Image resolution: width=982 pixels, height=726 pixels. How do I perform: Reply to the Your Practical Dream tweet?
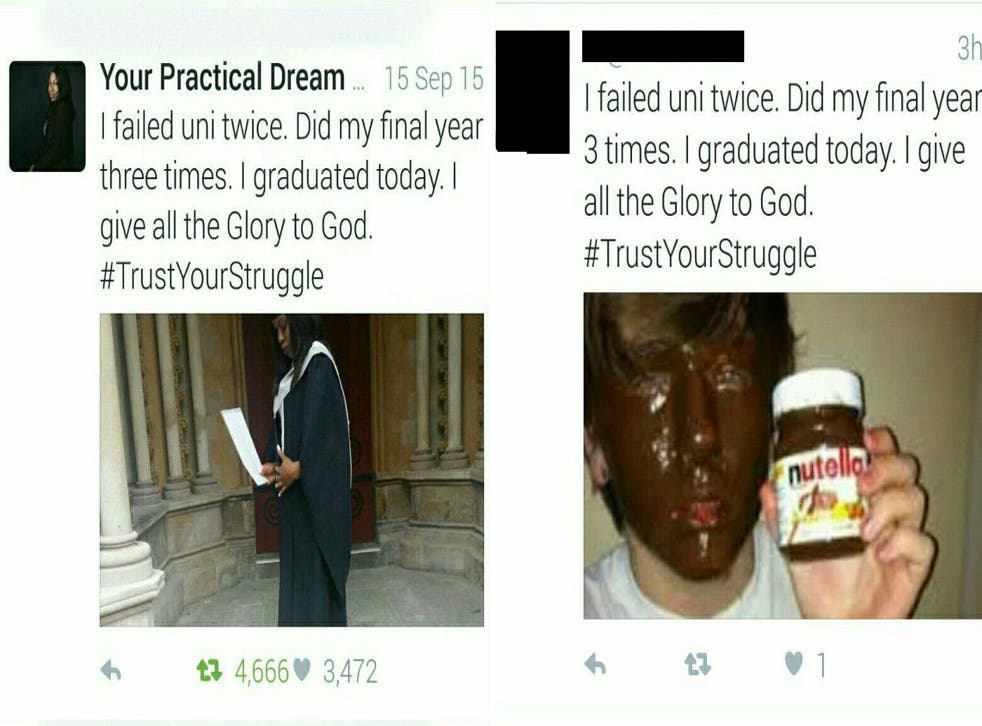click(x=111, y=671)
